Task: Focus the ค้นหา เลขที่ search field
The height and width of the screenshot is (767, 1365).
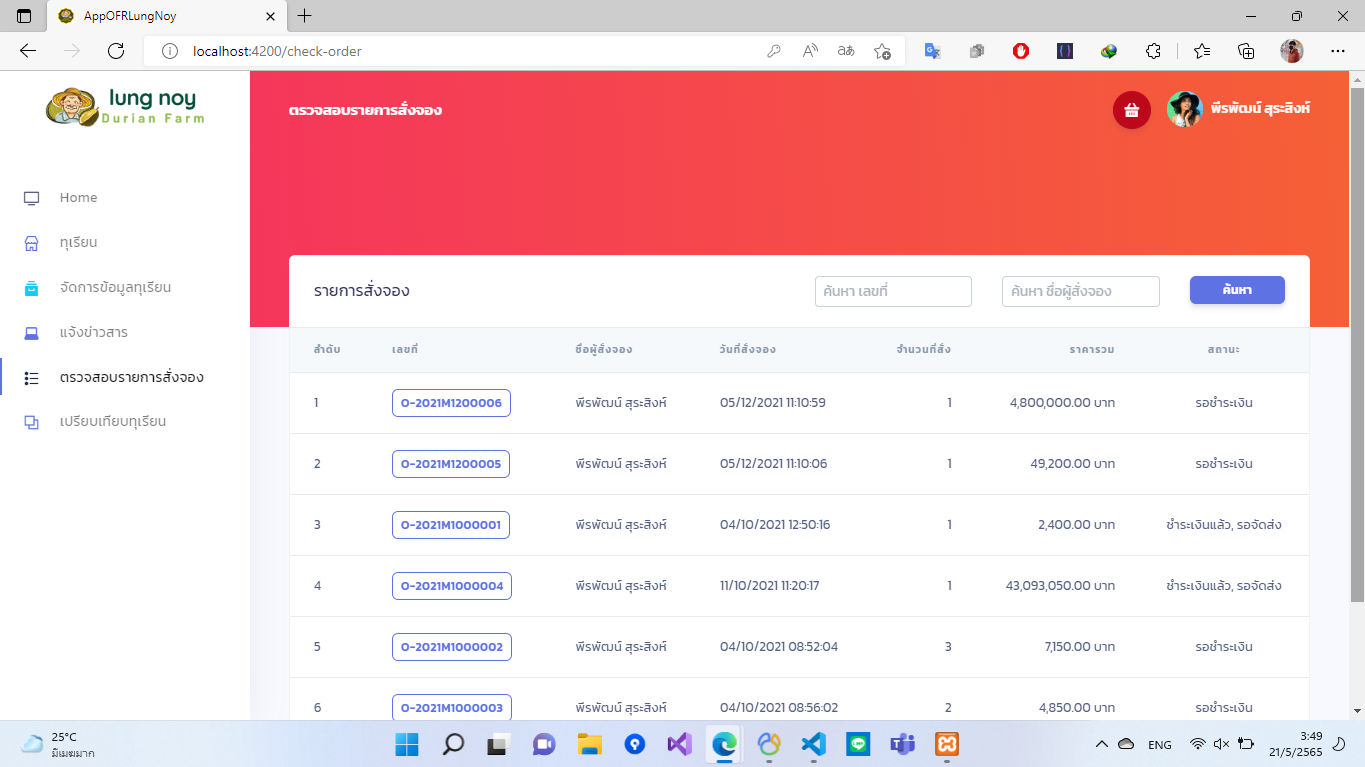Action: pyautogui.click(x=893, y=291)
